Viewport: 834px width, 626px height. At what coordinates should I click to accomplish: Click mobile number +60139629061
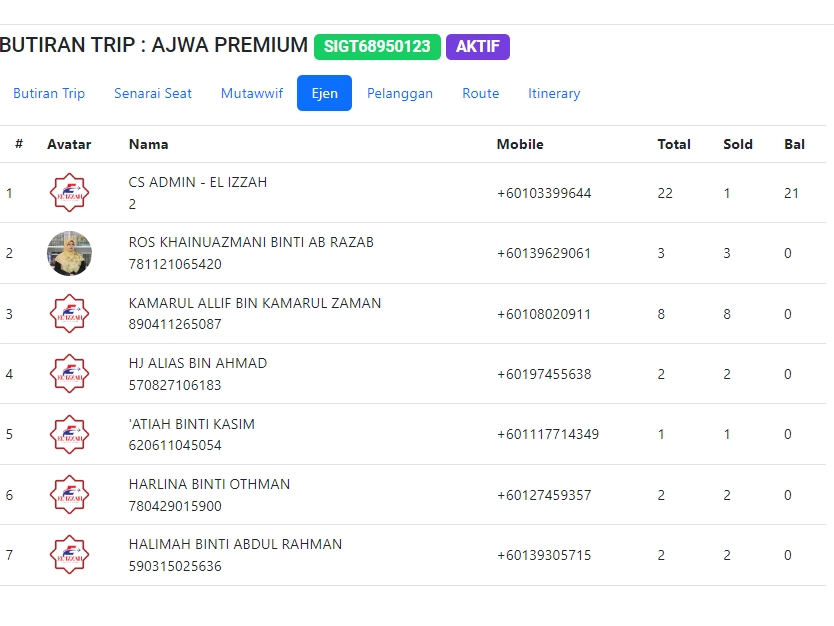click(x=544, y=253)
